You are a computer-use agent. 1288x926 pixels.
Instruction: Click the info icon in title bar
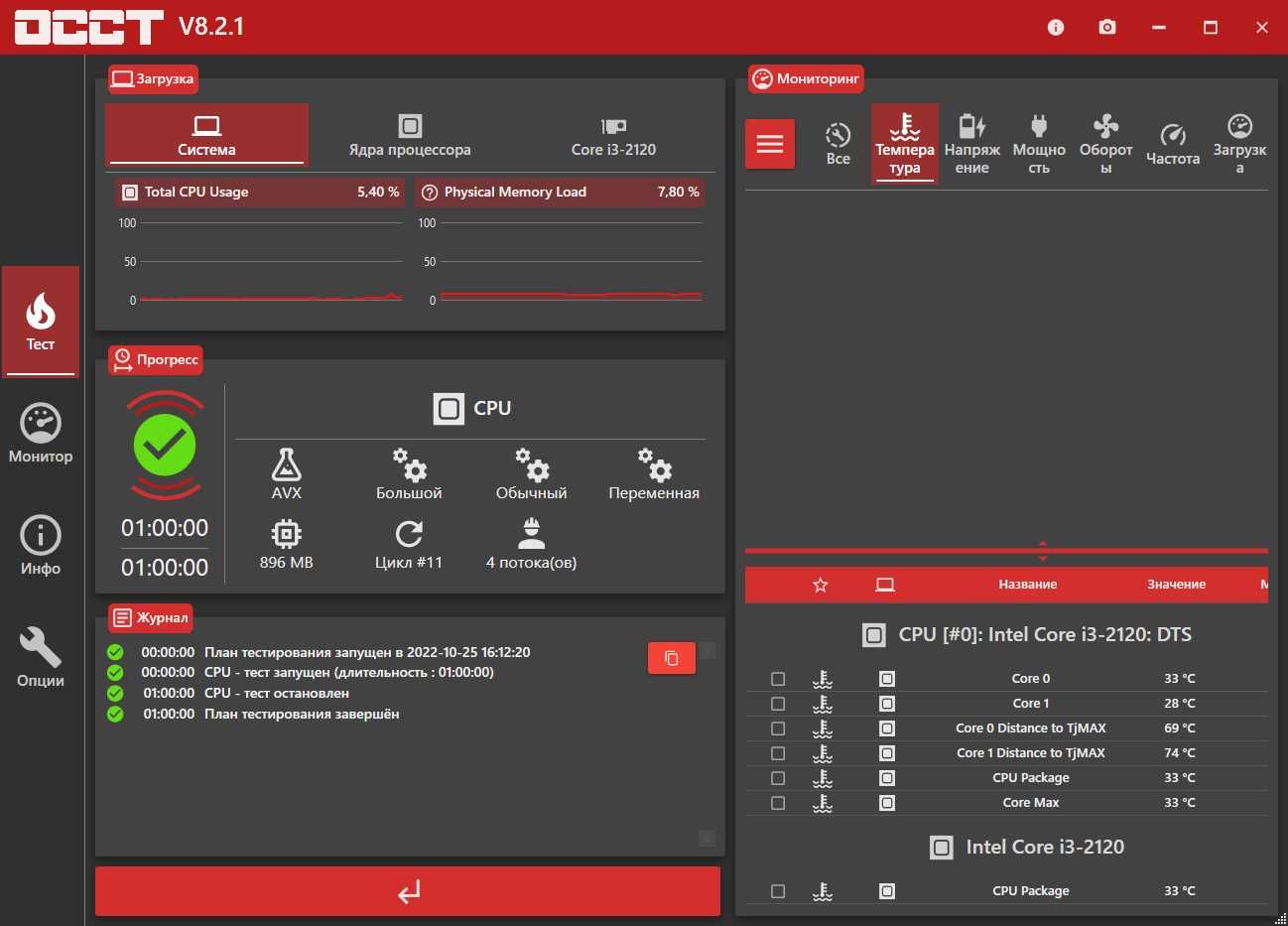coord(1056,27)
